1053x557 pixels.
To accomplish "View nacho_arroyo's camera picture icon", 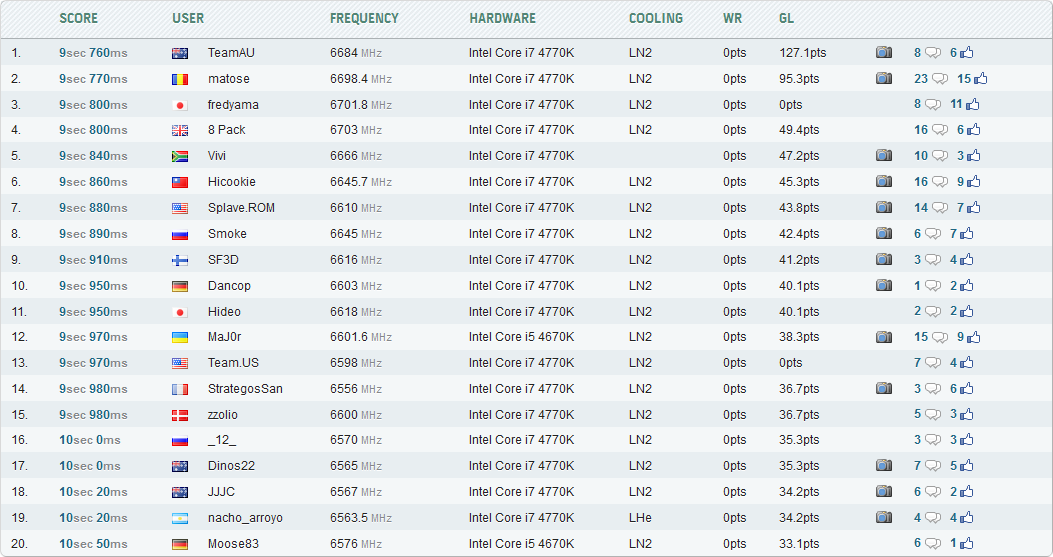I will tap(884, 517).
